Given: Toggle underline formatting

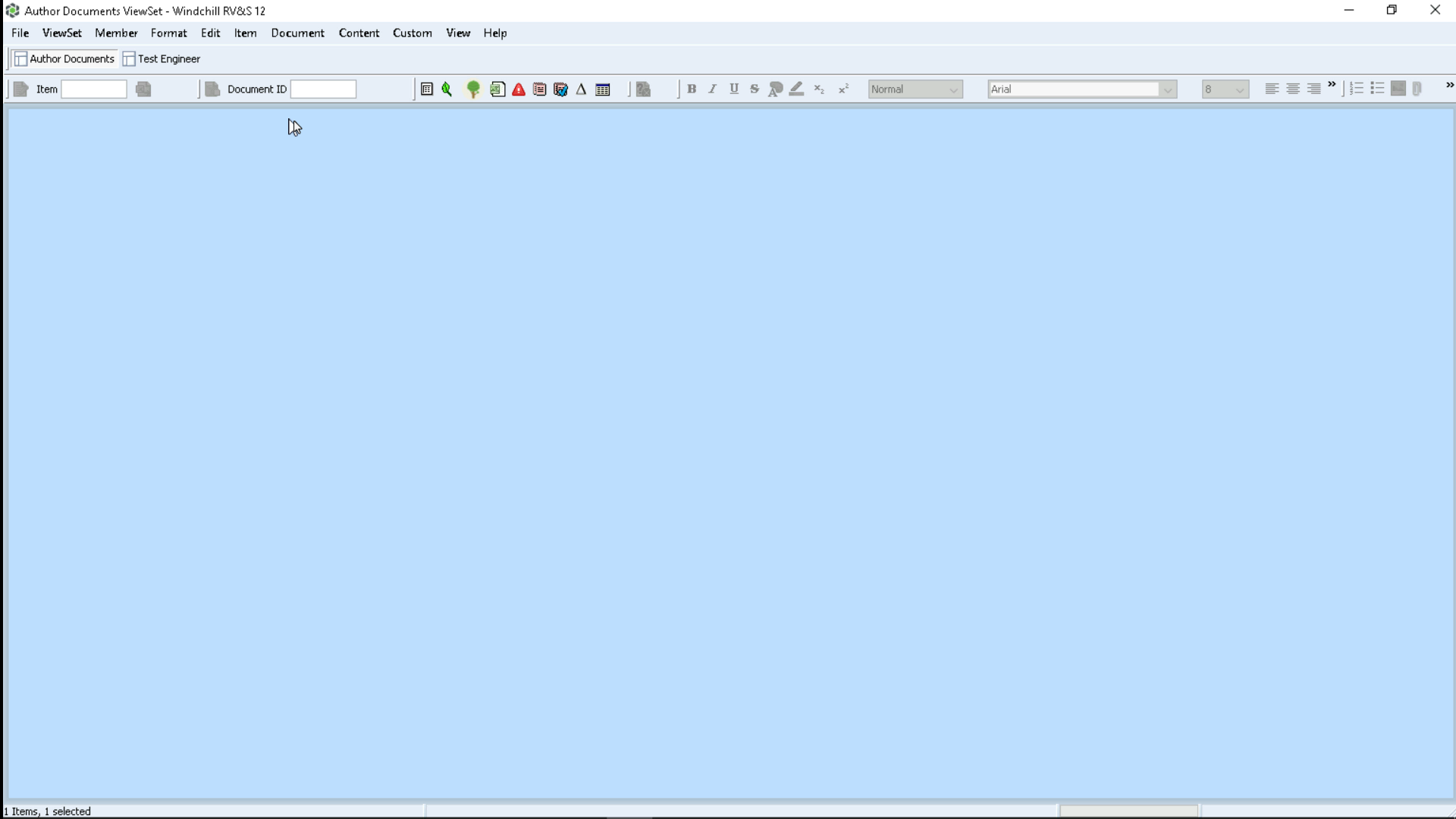Looking at the screenshot, I should click(734, 89).
